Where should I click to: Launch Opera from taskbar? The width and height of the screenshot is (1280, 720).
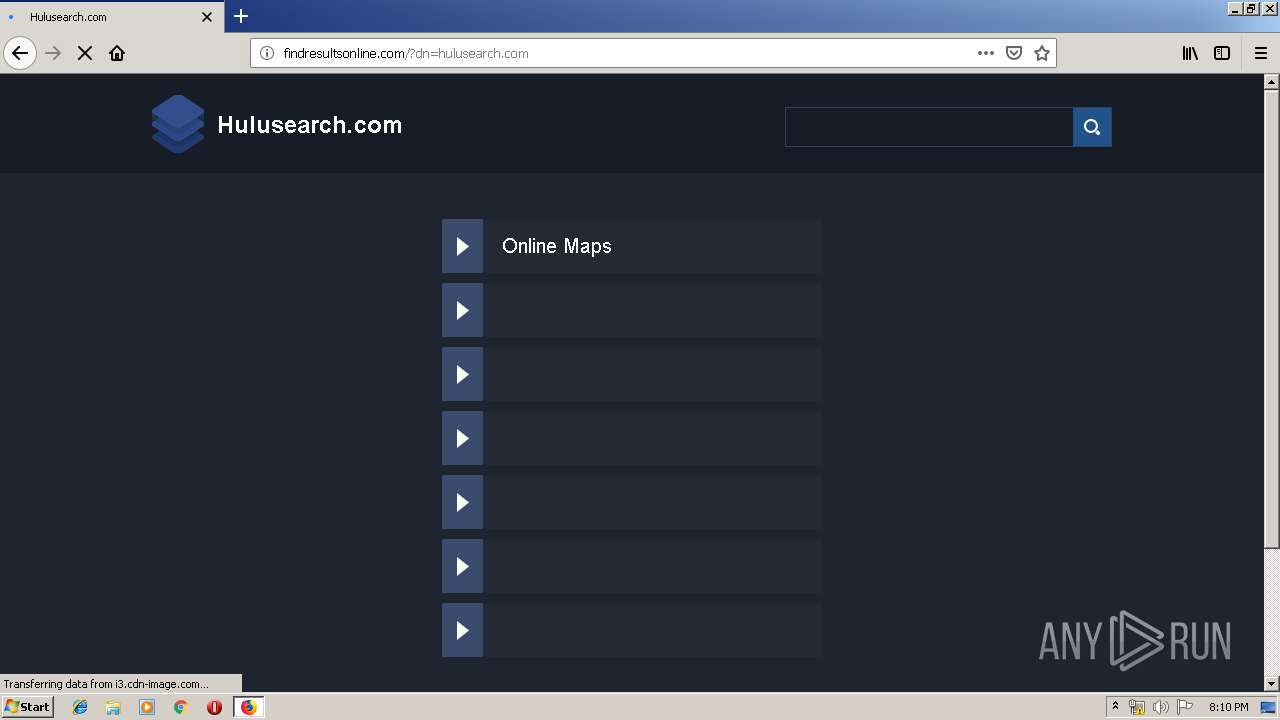coord(214,707)
